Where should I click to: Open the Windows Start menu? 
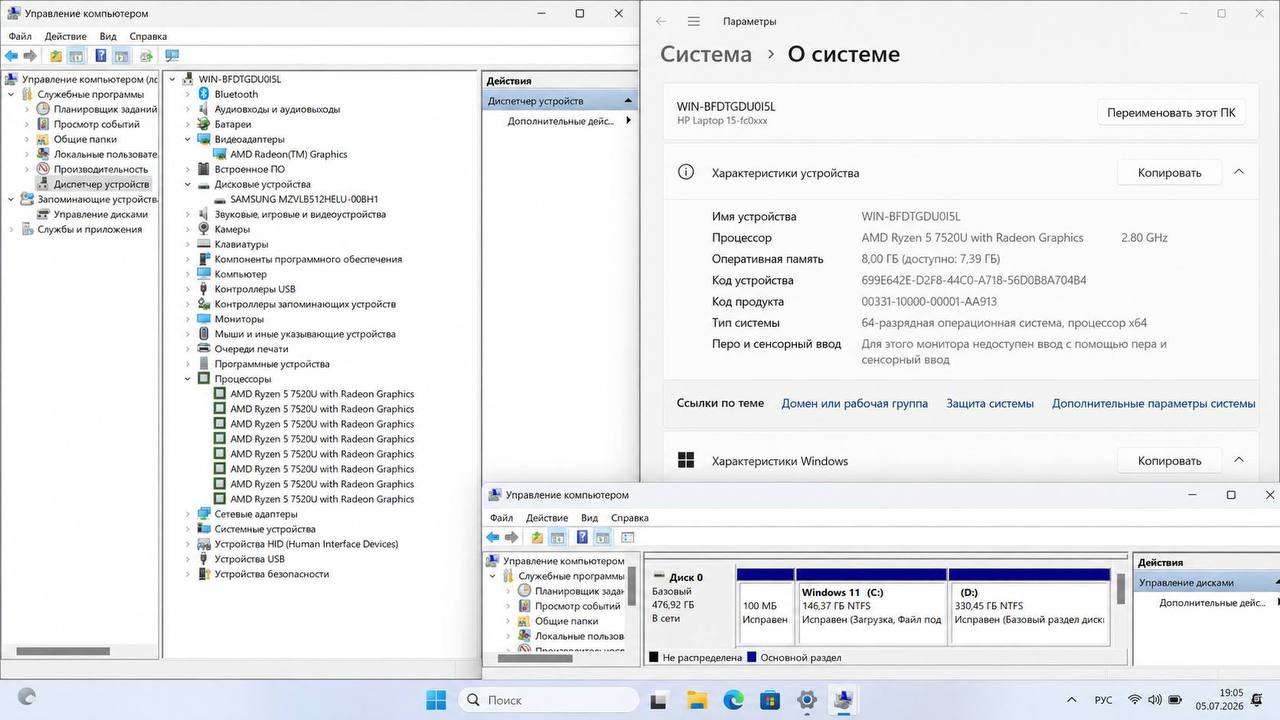point(437,700)
